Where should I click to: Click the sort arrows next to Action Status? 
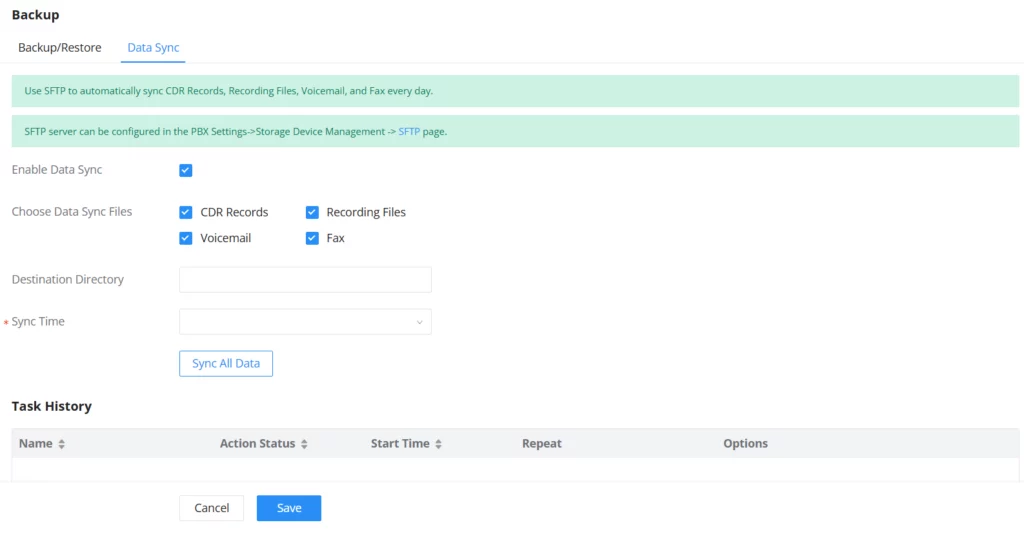(x=304, y=444)
